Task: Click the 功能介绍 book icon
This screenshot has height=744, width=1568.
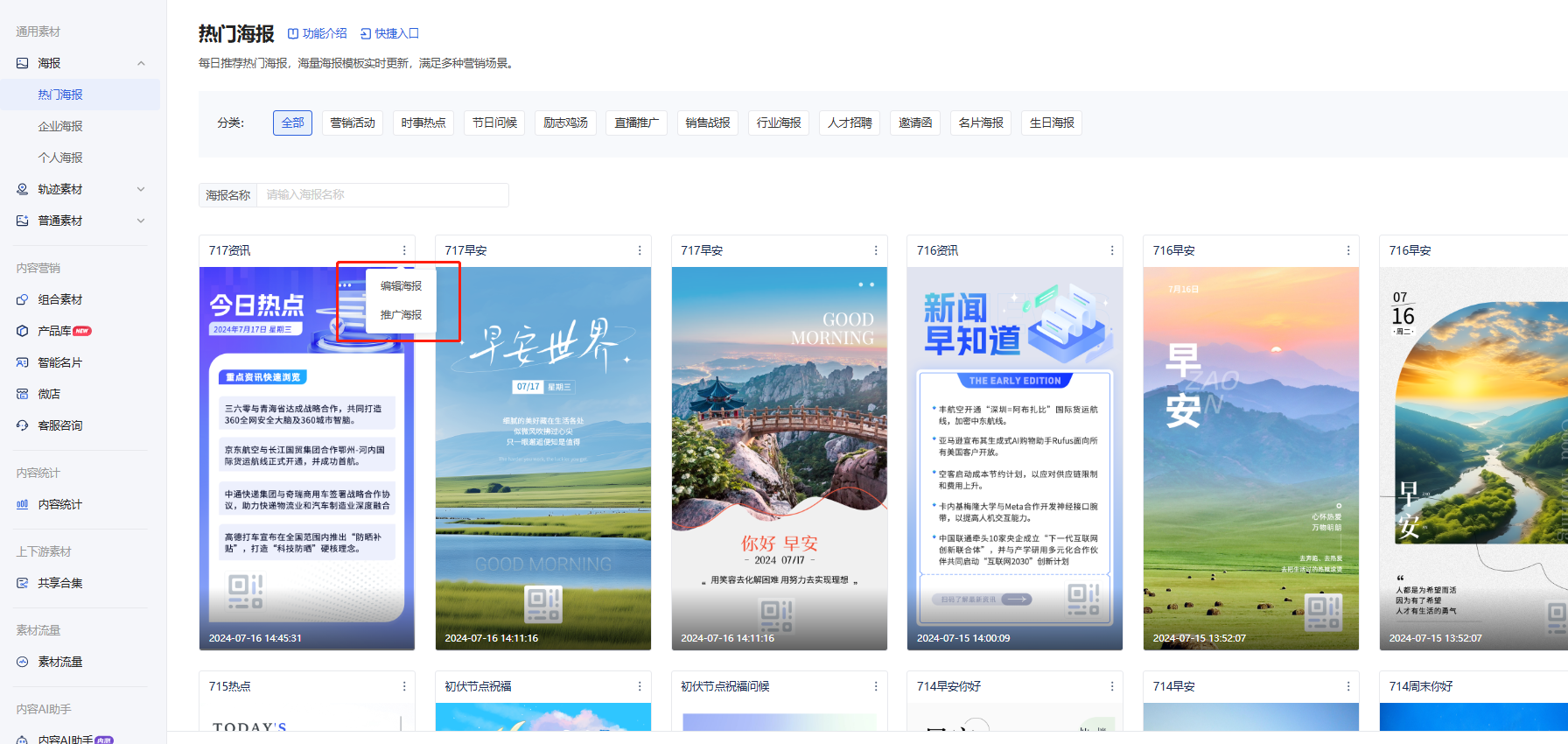Action: click(293, 33)
